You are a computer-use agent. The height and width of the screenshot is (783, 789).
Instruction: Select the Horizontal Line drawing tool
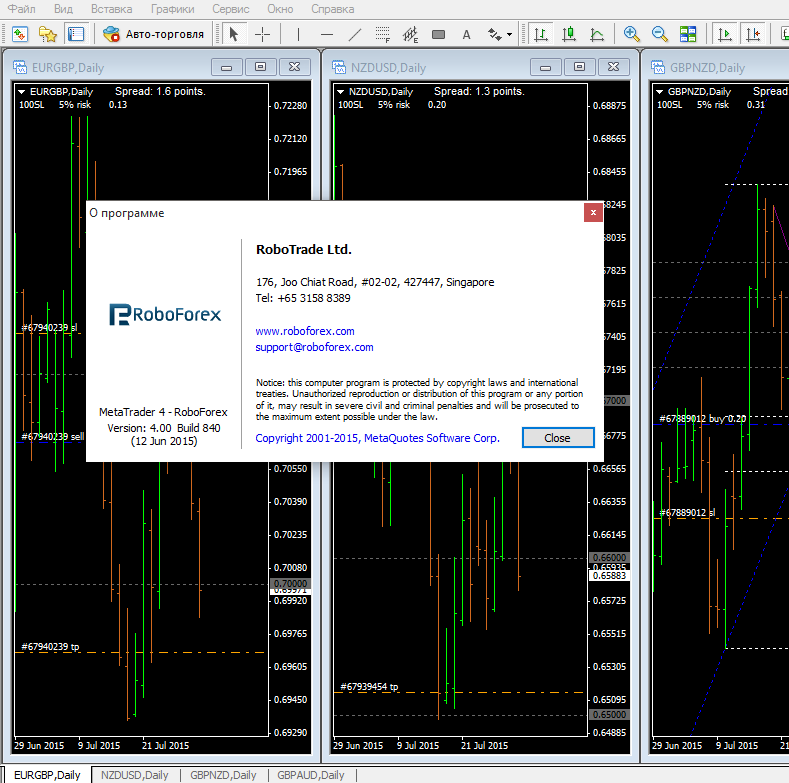(327, 34)
